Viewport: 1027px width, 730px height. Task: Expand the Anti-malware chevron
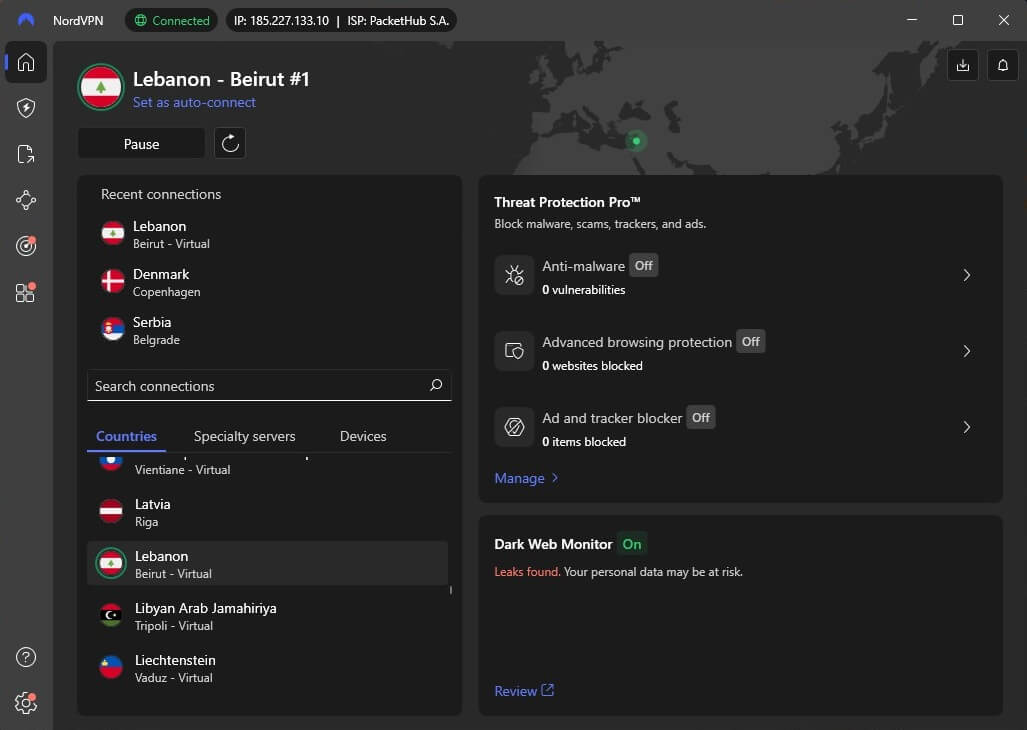966,275
